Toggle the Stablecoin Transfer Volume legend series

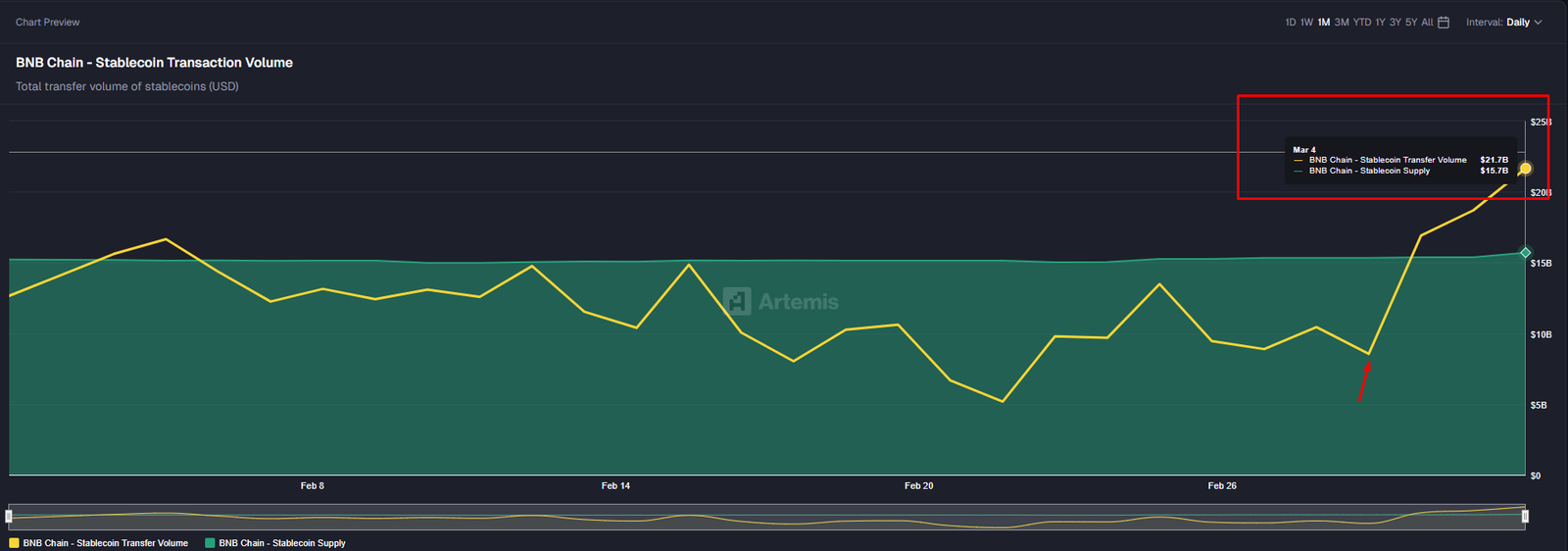coord(105,543)
